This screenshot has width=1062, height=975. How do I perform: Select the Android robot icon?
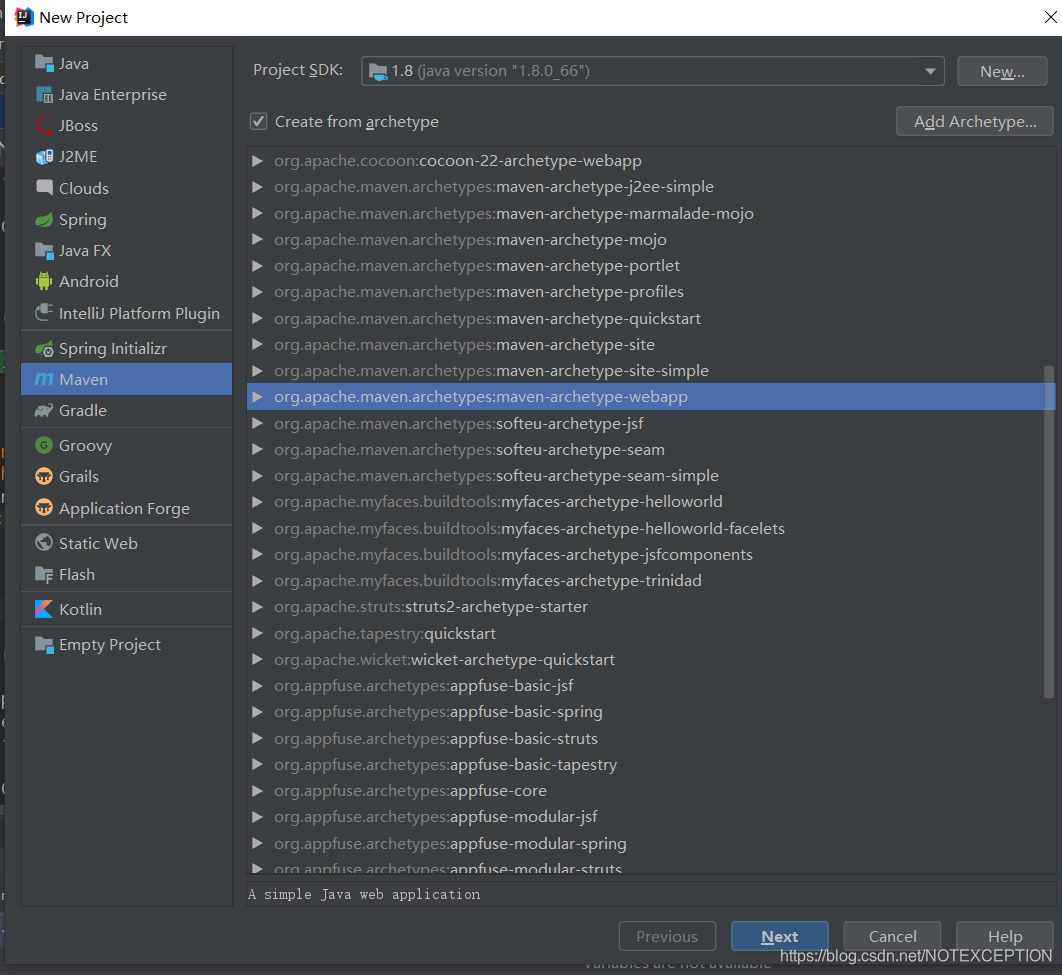coord(44,281)
